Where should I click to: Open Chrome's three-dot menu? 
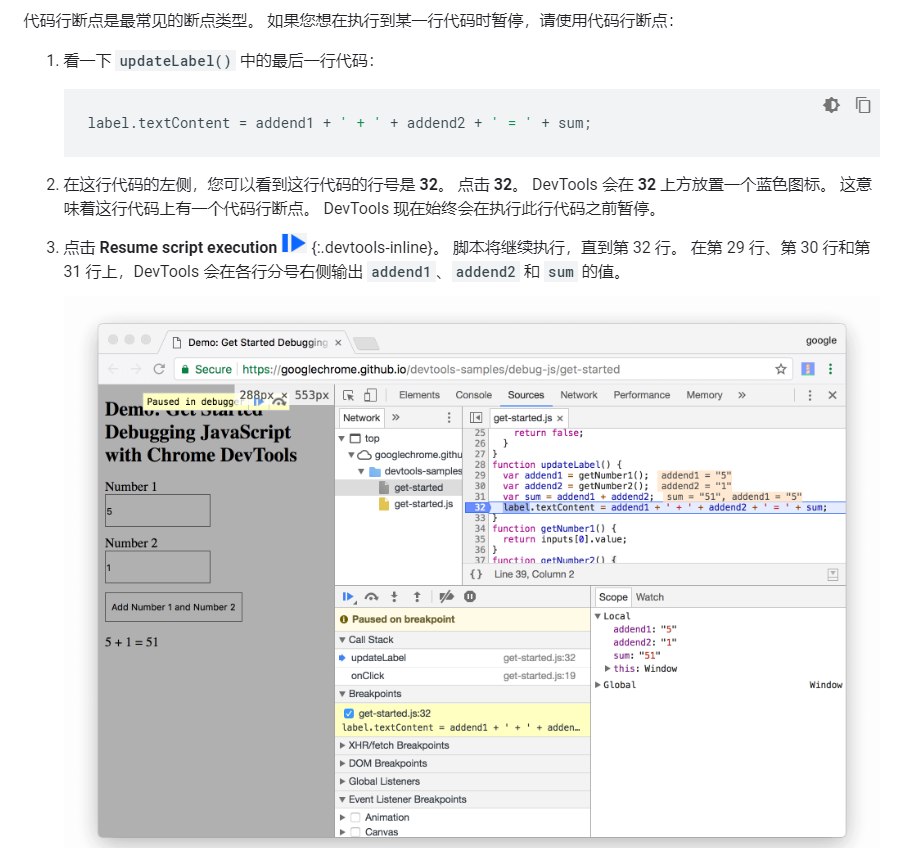tap(830, 369)
